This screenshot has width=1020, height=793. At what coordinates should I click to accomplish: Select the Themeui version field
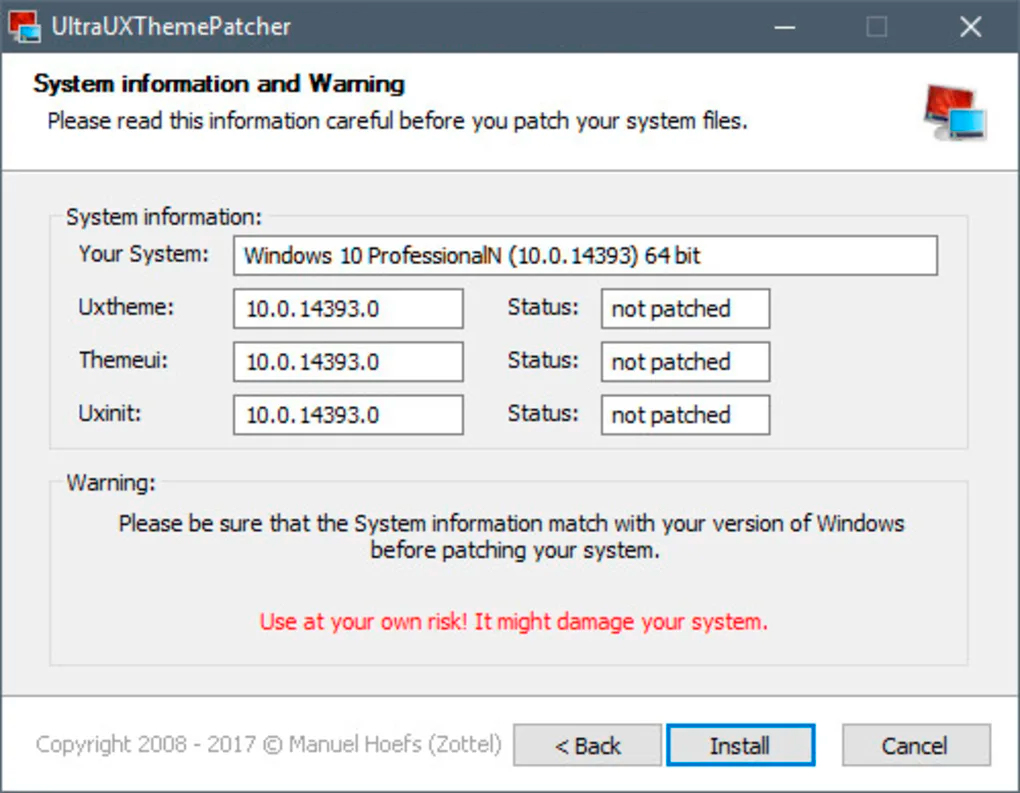click(348, 362)
